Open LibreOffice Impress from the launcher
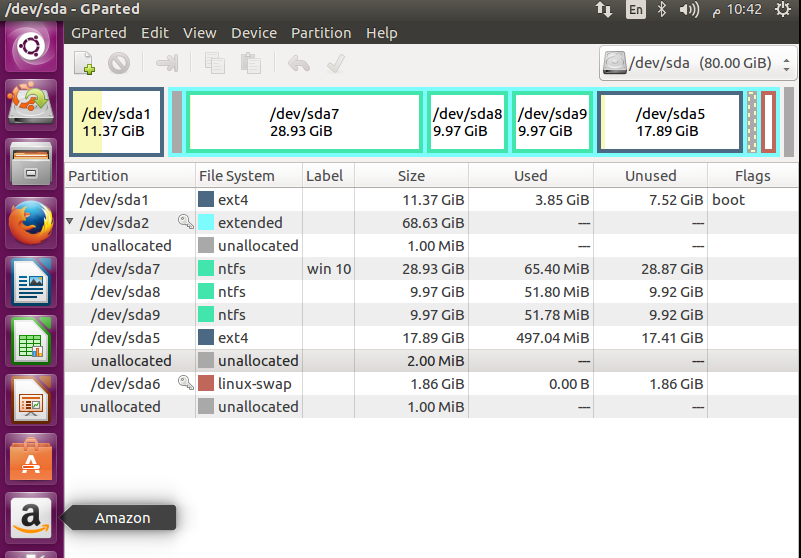Screen dimensions: 801x558 31,400
